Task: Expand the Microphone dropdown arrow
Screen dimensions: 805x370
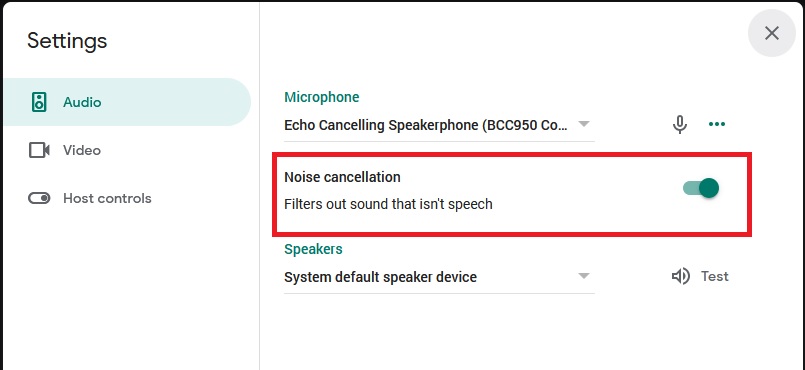Action: tap(583, 124)
